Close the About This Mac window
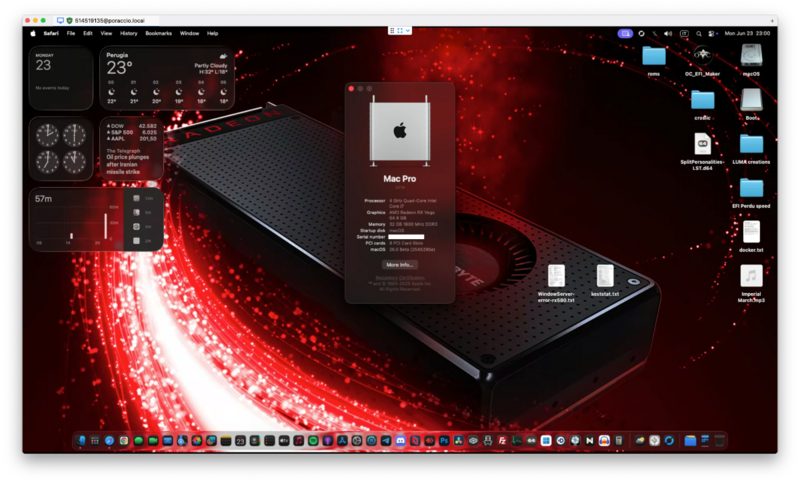The image size is (800, 483). coord(351,89)
